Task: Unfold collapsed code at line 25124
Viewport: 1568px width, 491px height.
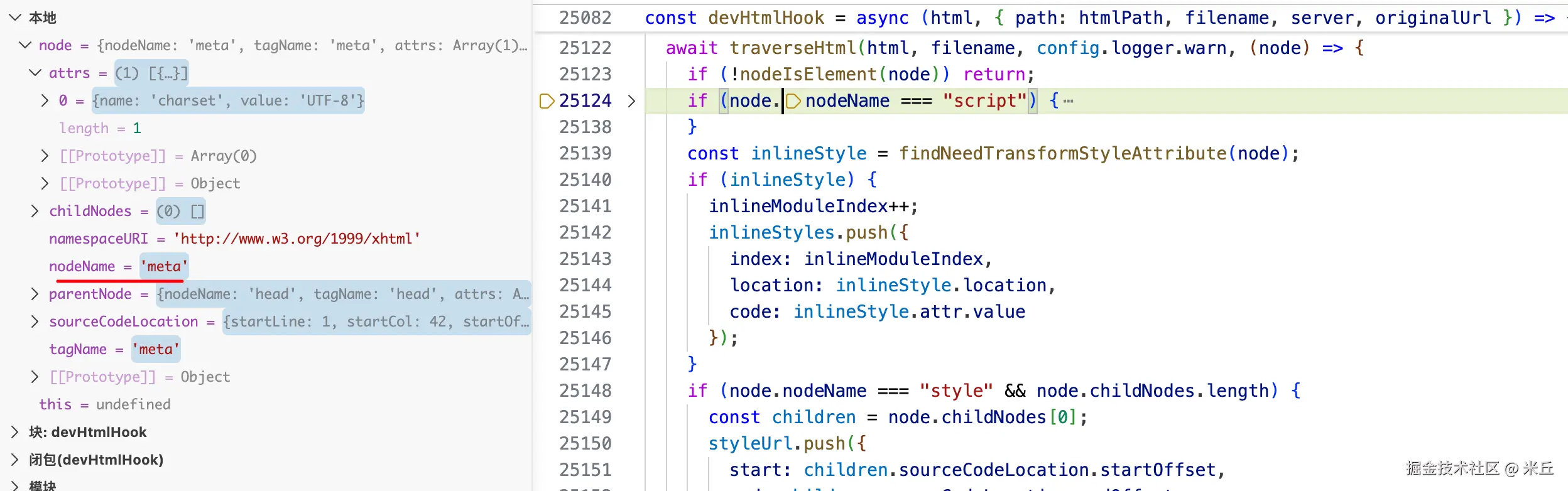Action: coord(631,100)
